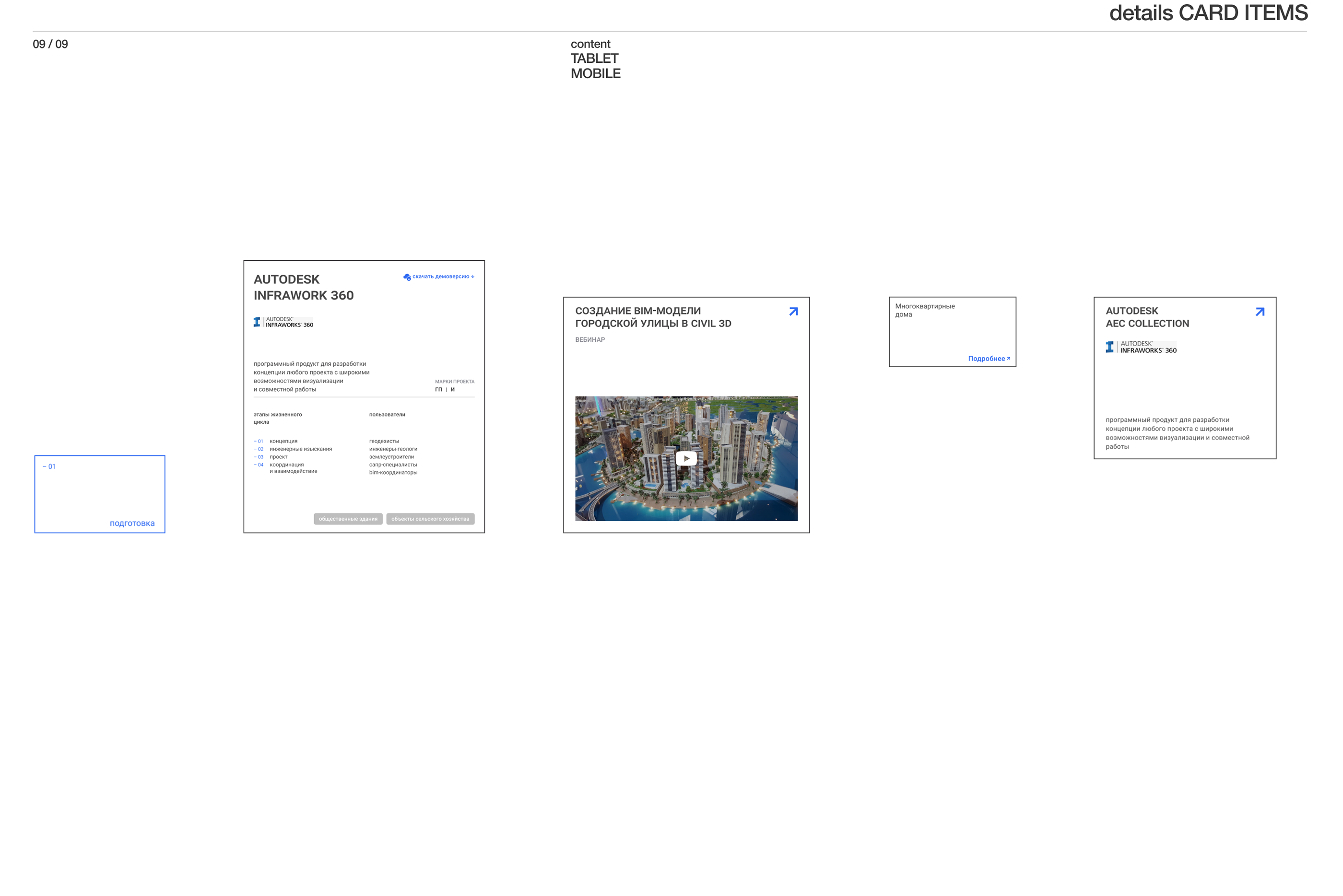This screenshot has width=1343, height=896.
Task: Select the 'И' project mark
Action: 453,390
